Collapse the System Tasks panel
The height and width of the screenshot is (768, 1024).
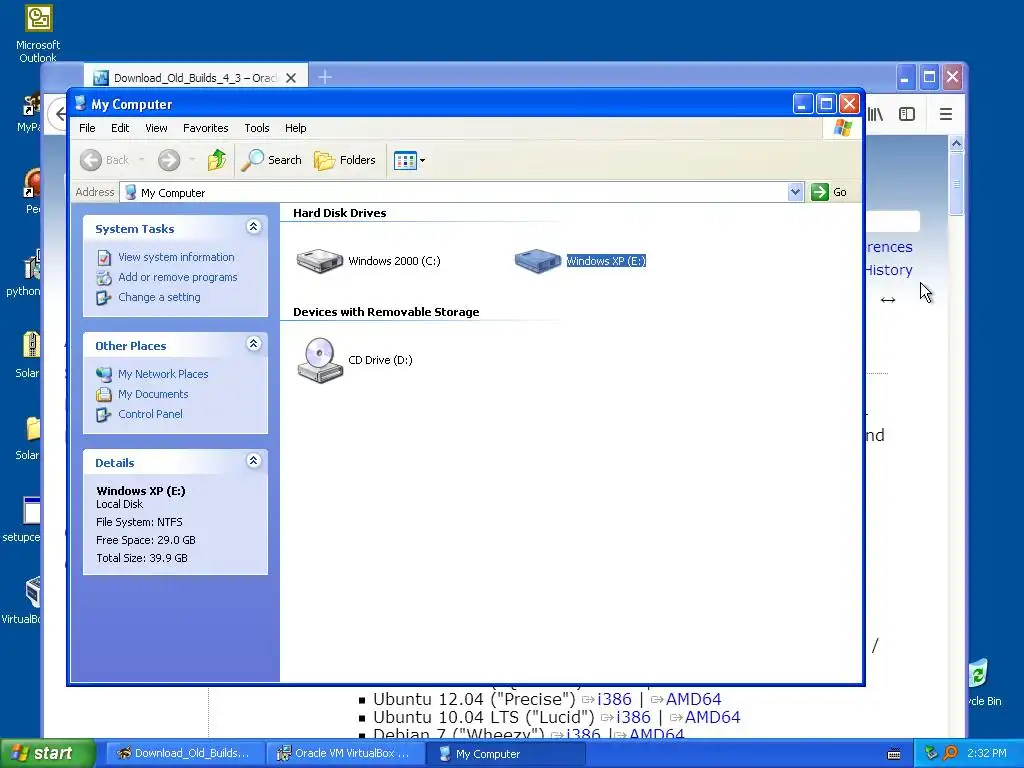click(253, 227)
